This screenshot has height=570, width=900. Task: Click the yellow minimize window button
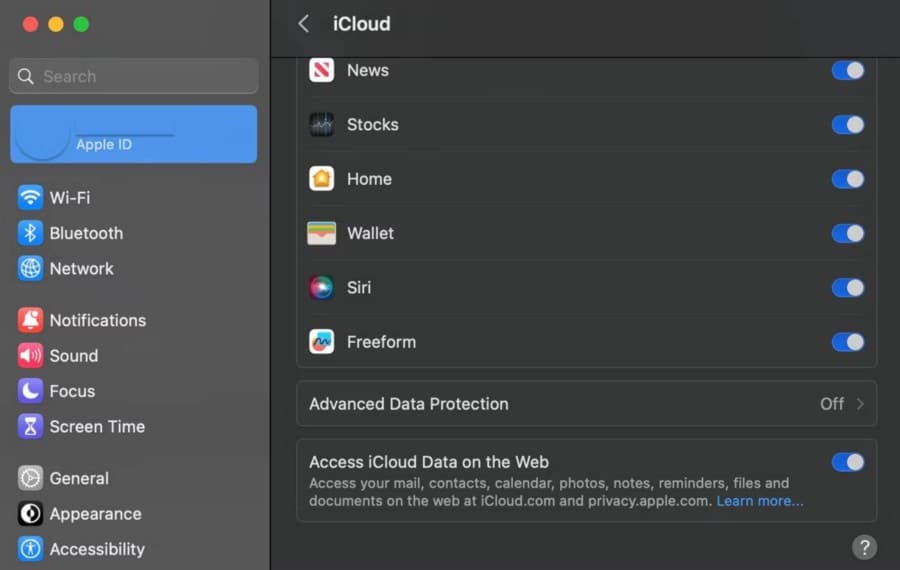point(56,24)
